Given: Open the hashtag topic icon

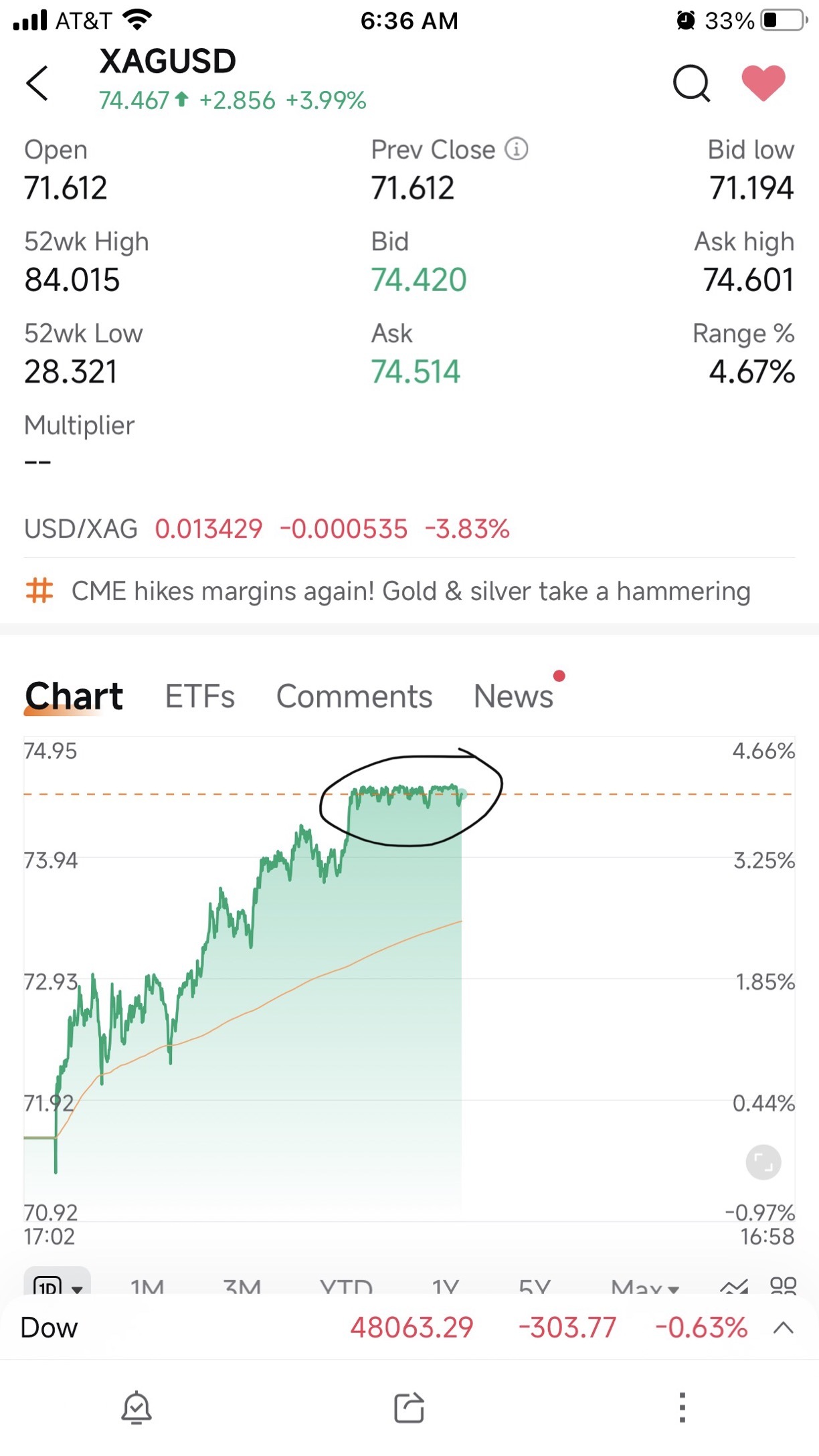Looking at the screenshot, I should [39, 591].
